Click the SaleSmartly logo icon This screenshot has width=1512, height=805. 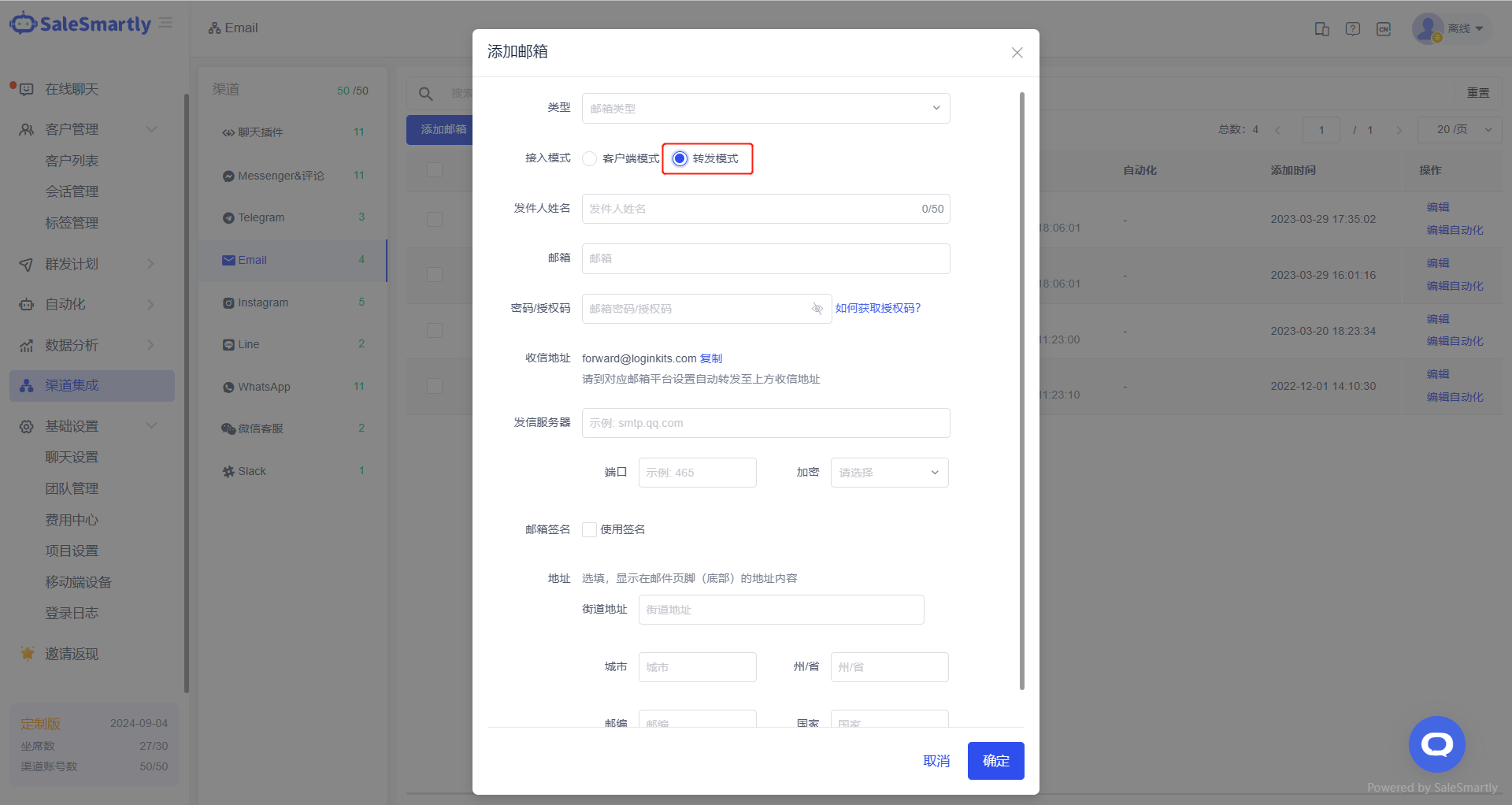coord(23,24)
